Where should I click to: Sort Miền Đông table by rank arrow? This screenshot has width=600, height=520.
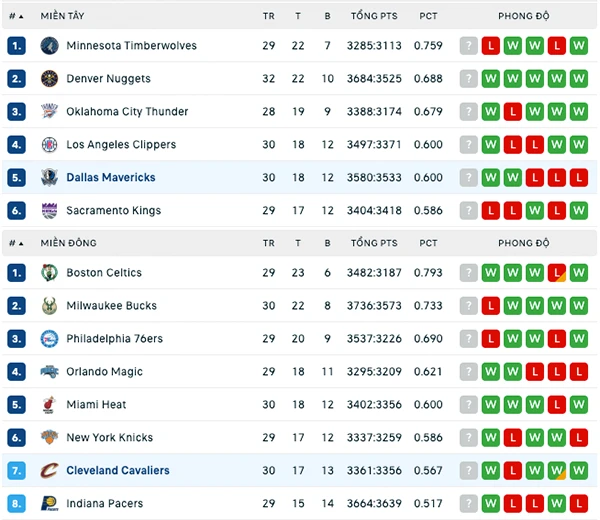16,243
